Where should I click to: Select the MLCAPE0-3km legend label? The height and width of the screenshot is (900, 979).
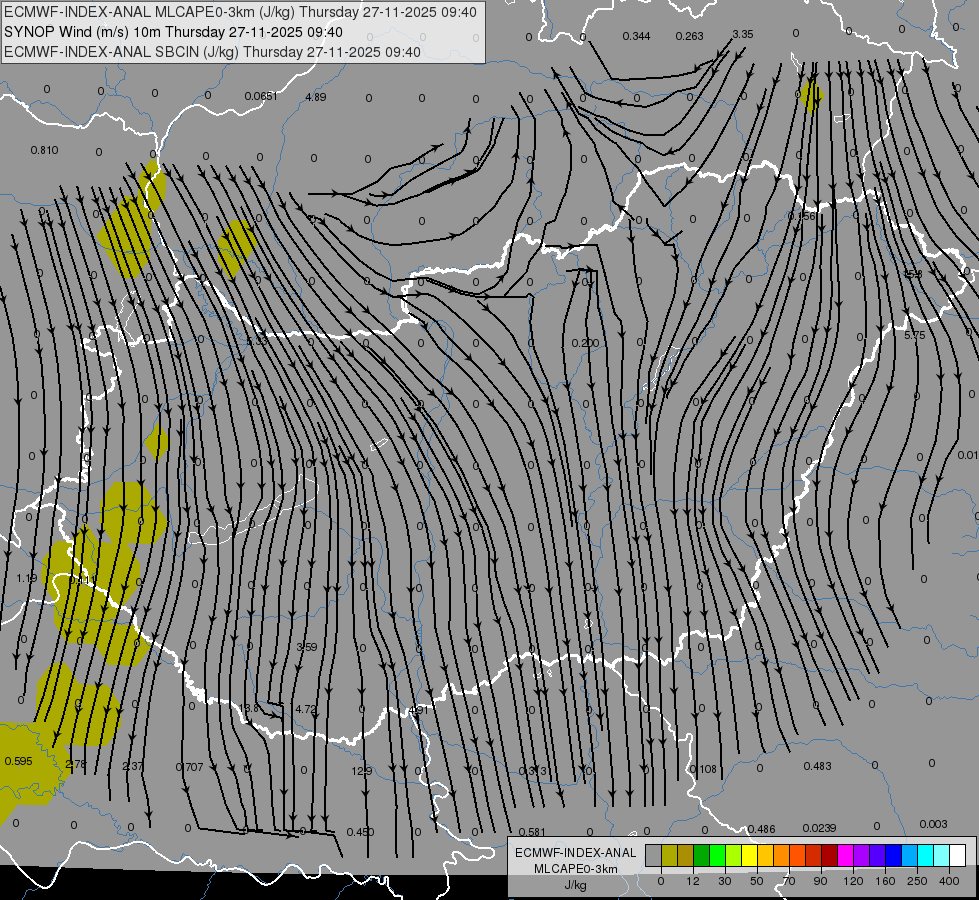(575, 869)
